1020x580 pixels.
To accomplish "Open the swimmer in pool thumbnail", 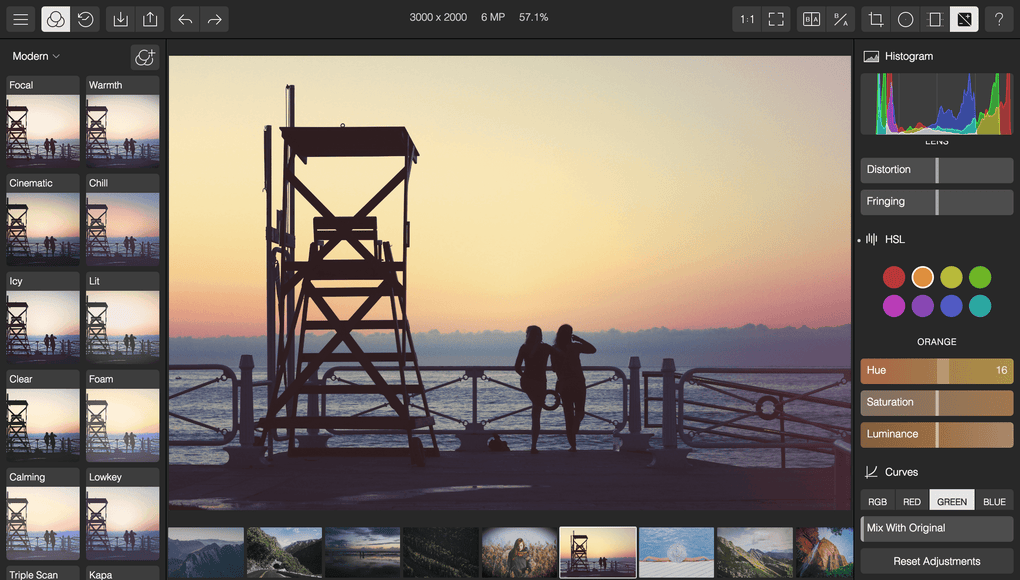I will click(x=676, y=552).
